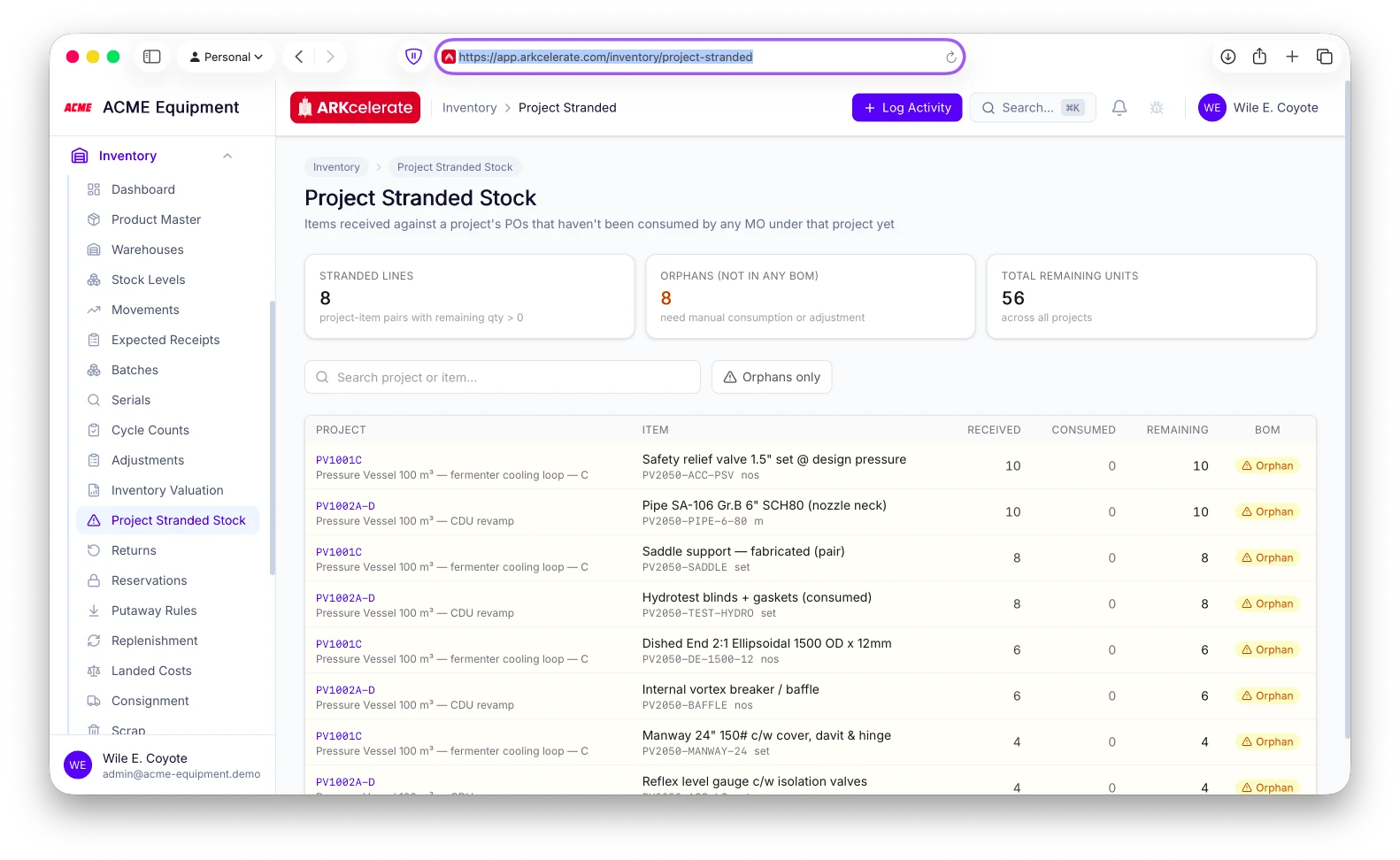The image size is (1400, 860).
Task: Open the notifications bell
Action: [1119, 108]
